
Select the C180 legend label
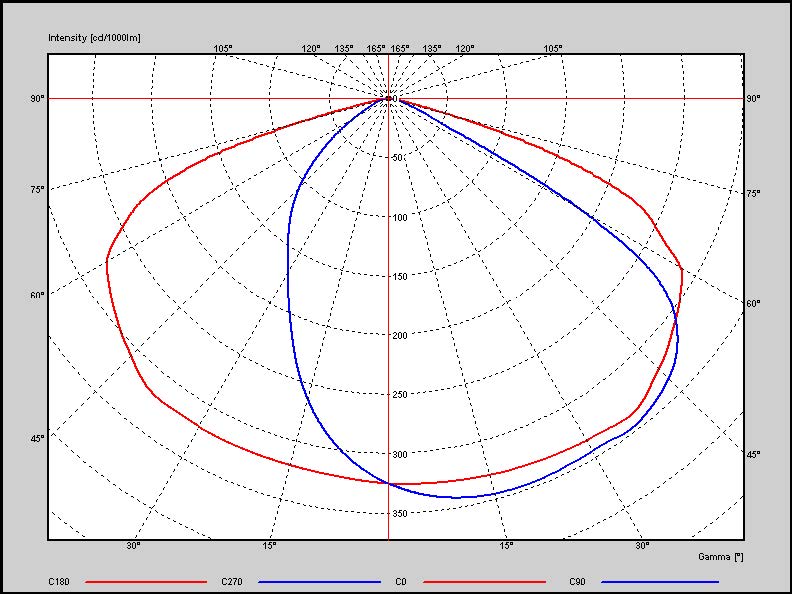[59, 581]
